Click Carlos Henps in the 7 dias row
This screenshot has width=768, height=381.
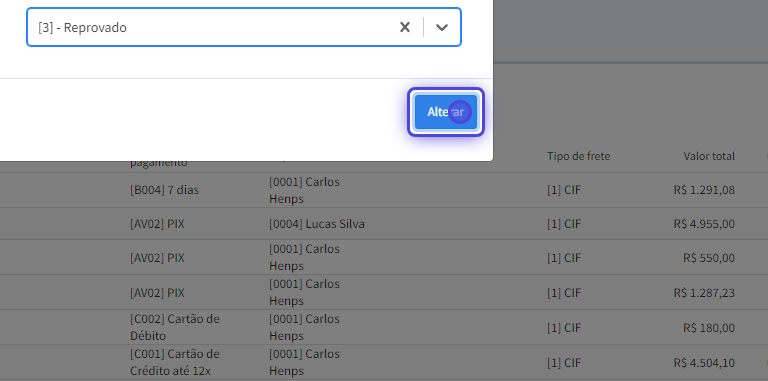(x=304, y=190)
